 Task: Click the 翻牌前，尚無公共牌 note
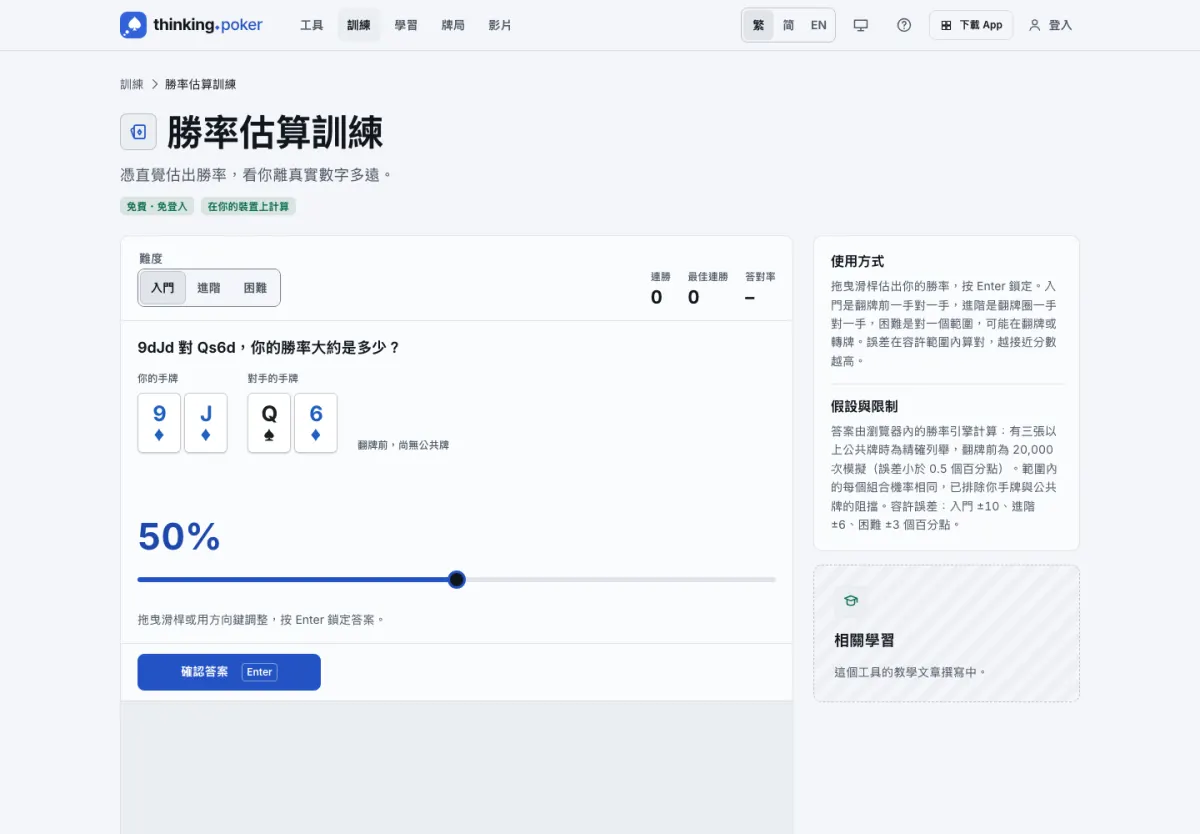[403, 445]
